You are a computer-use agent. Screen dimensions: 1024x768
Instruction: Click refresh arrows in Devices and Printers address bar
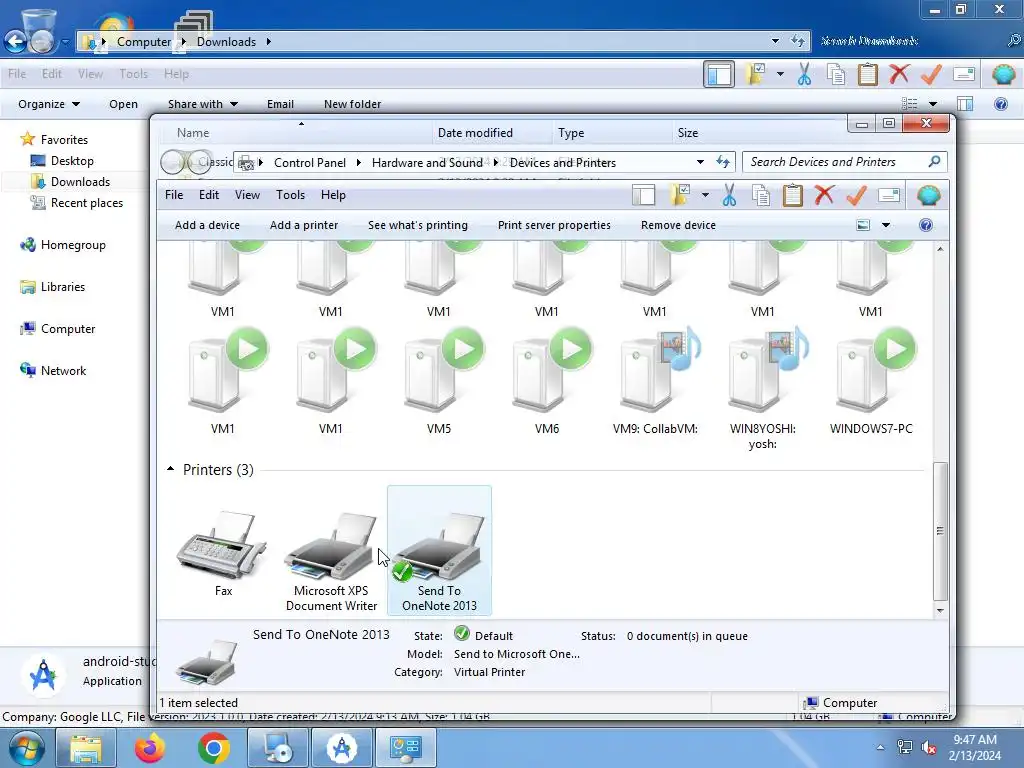(x=723, y=162)
